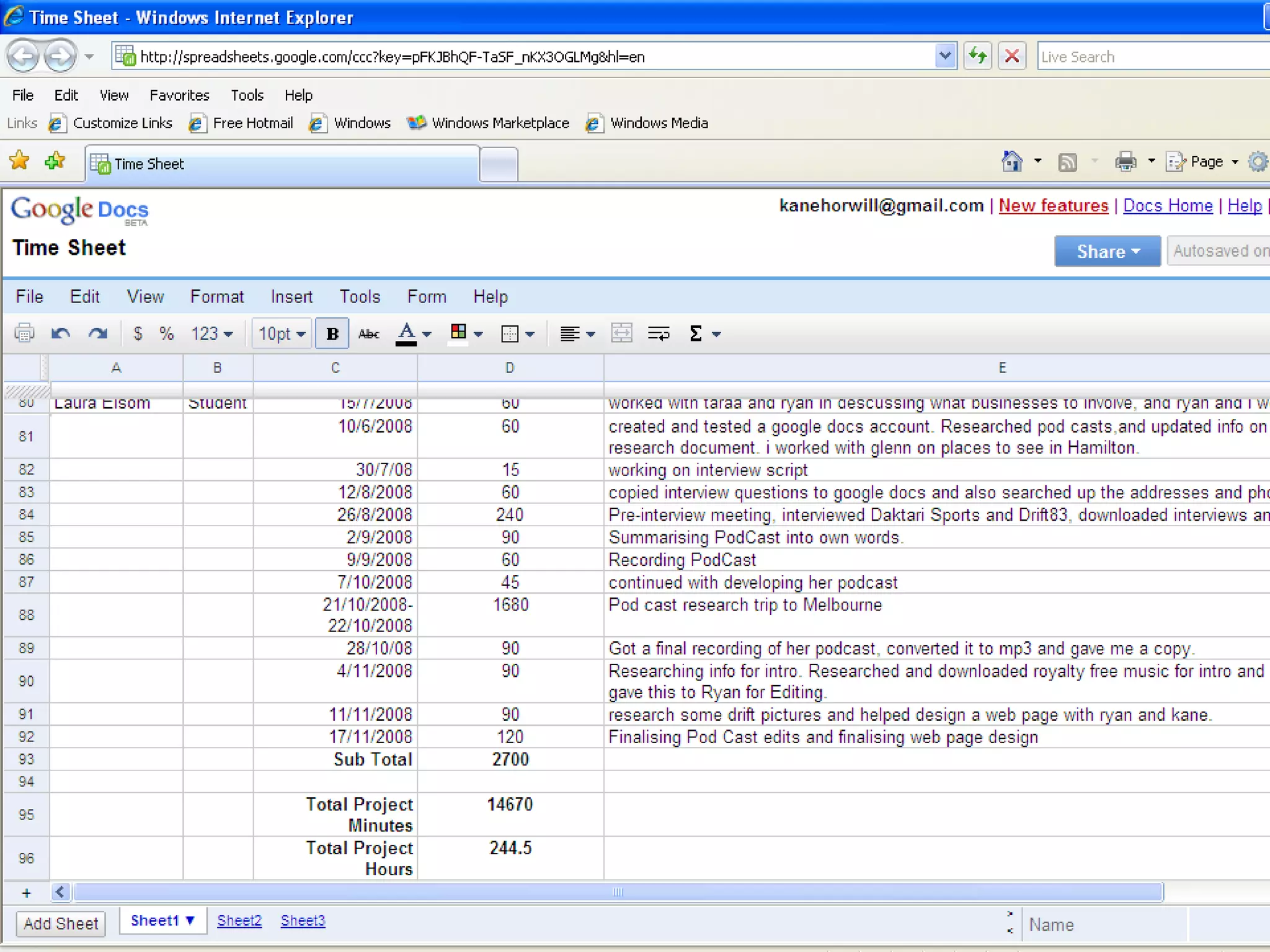Click the browser Print icon
Viewport: 1270px width, 952px height.
click(1126, 162)
